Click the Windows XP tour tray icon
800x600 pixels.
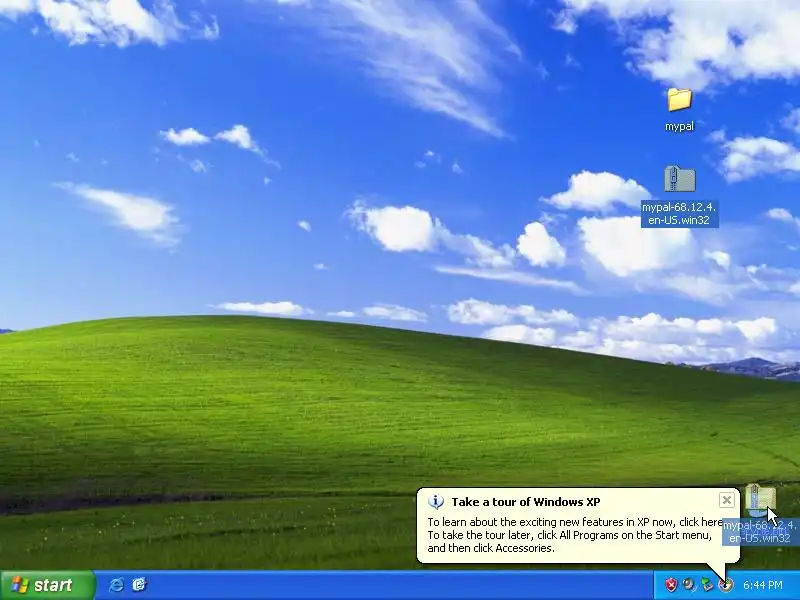(725, 585)
